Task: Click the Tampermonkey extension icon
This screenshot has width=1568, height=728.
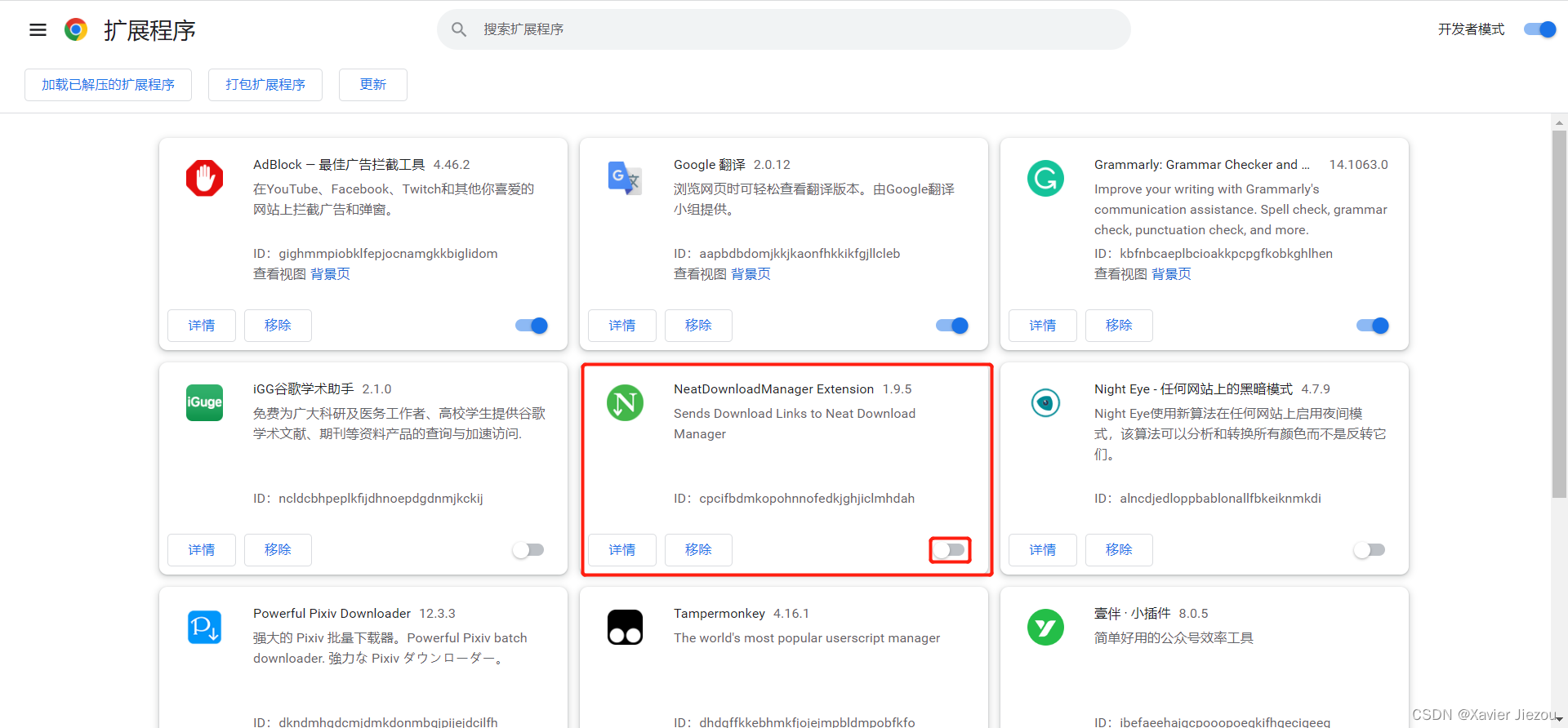Action: [x=625, y=627]
